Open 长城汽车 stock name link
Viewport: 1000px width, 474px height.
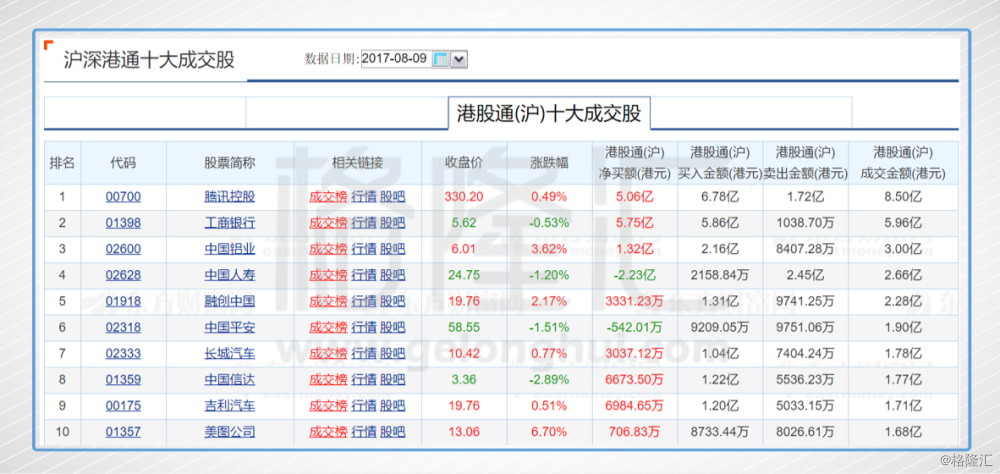(230, 354)
